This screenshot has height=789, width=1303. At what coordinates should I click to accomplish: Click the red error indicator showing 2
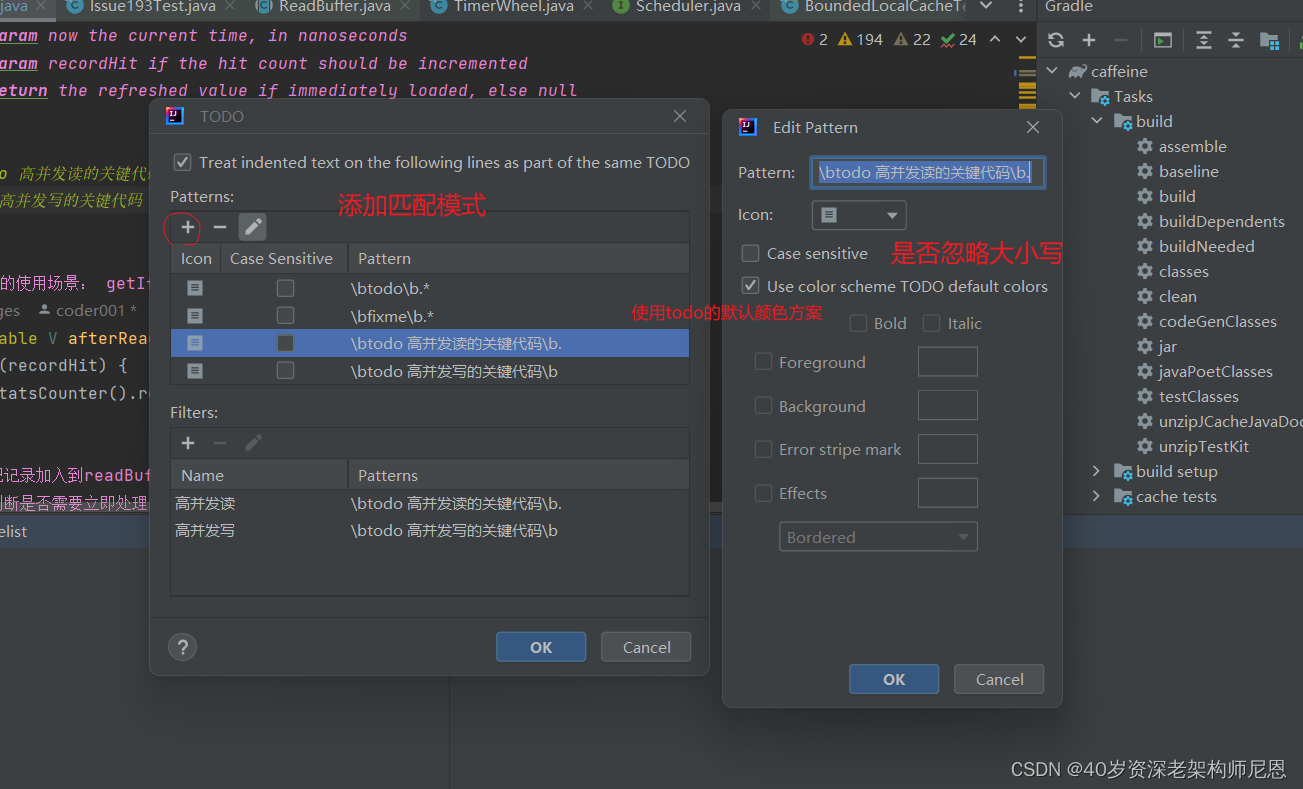814,39
